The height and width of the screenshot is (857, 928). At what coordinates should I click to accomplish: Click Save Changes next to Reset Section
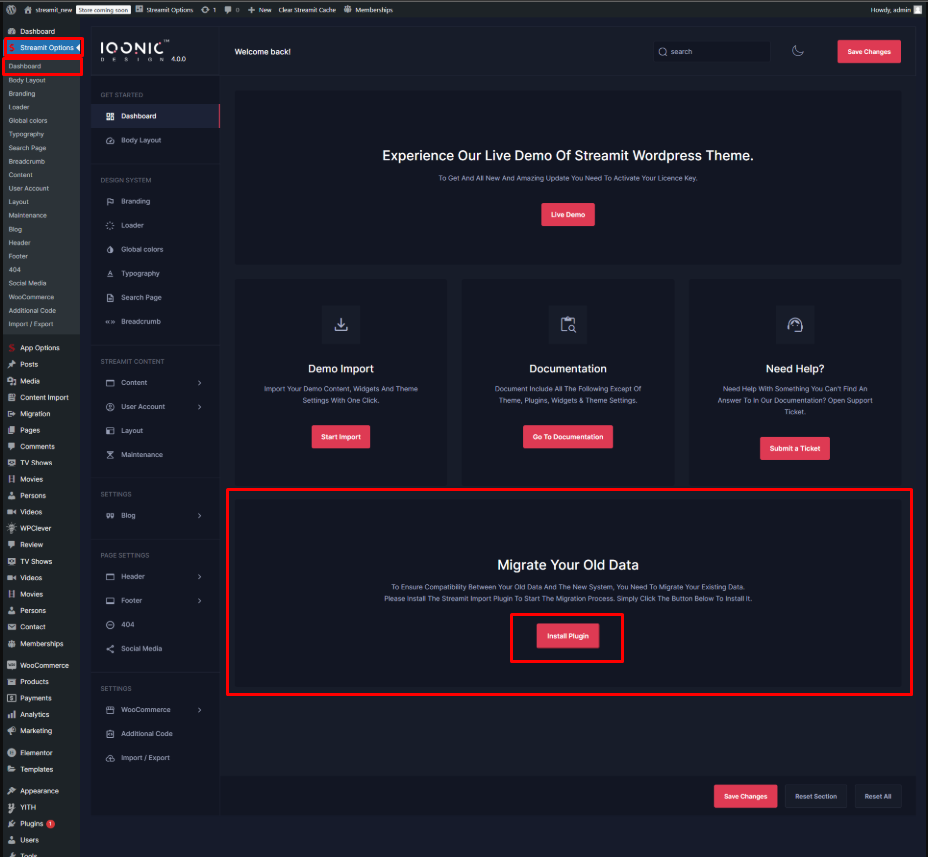click(x=745, y=797)
